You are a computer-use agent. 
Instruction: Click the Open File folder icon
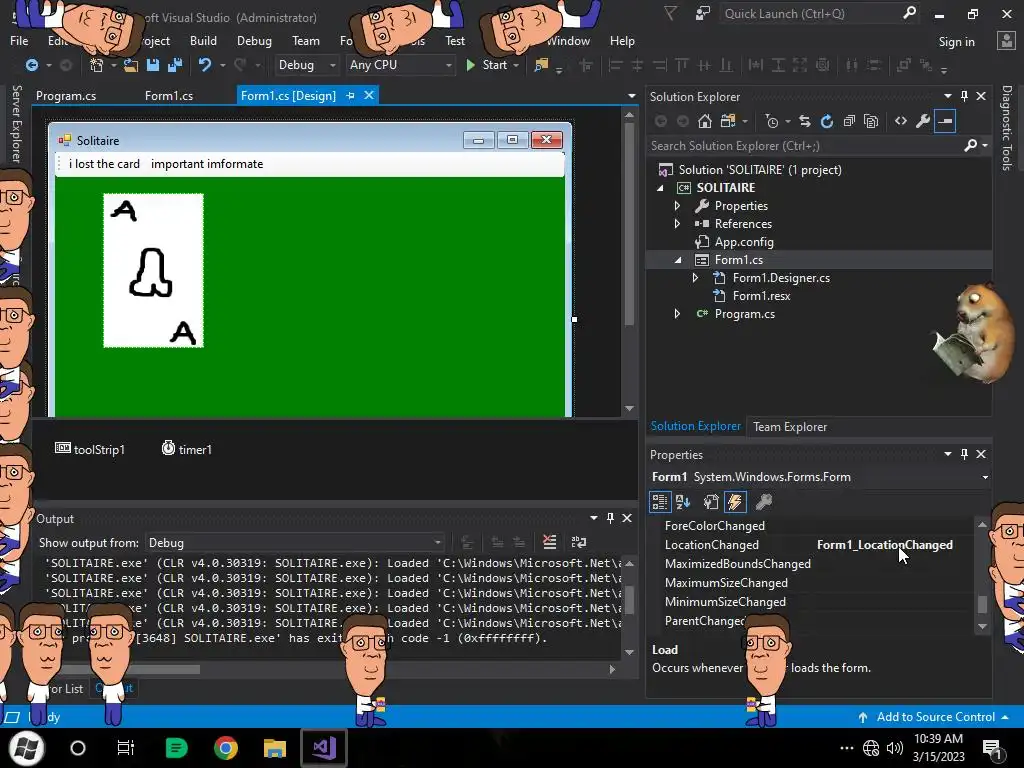pos(131,65)
